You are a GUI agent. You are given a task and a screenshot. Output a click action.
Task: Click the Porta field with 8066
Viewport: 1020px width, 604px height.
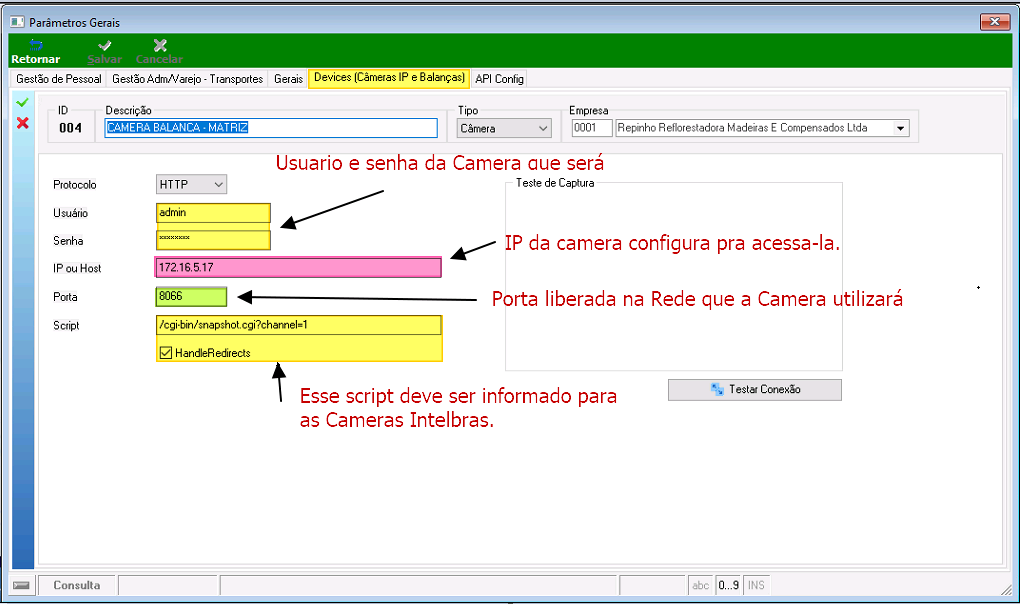click(191, 296)
